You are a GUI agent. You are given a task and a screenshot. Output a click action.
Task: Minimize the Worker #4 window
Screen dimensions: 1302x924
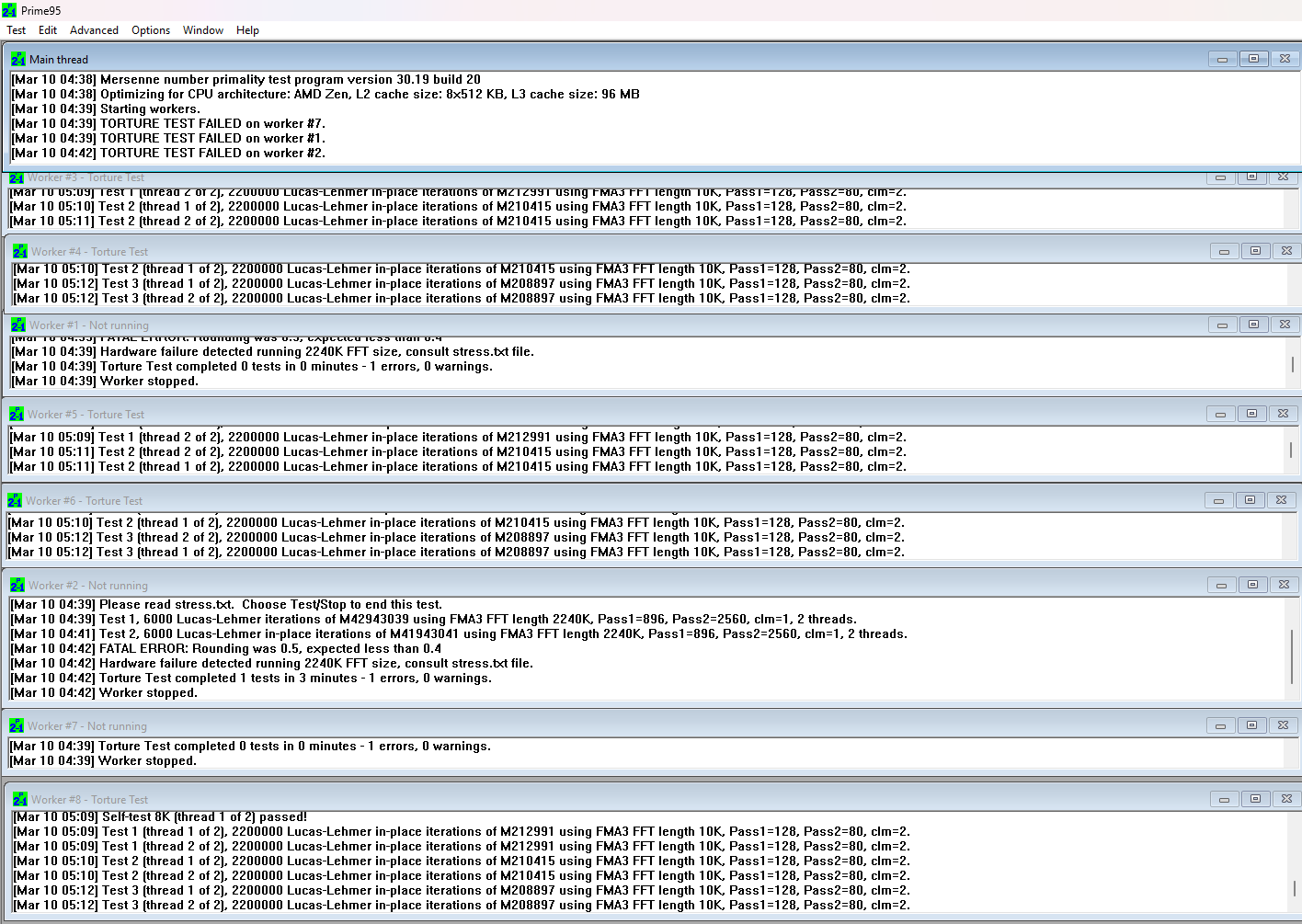[x=1224, y=251]
